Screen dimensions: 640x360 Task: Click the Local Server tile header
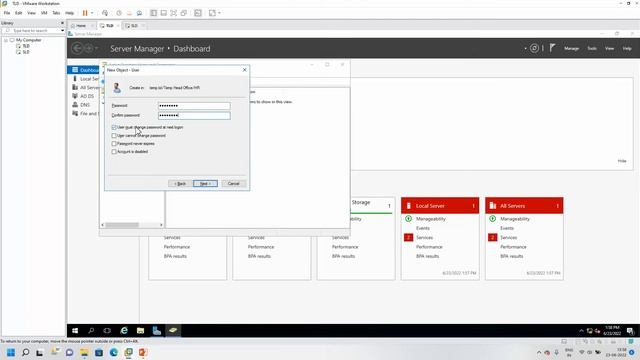tap(440, 206)
